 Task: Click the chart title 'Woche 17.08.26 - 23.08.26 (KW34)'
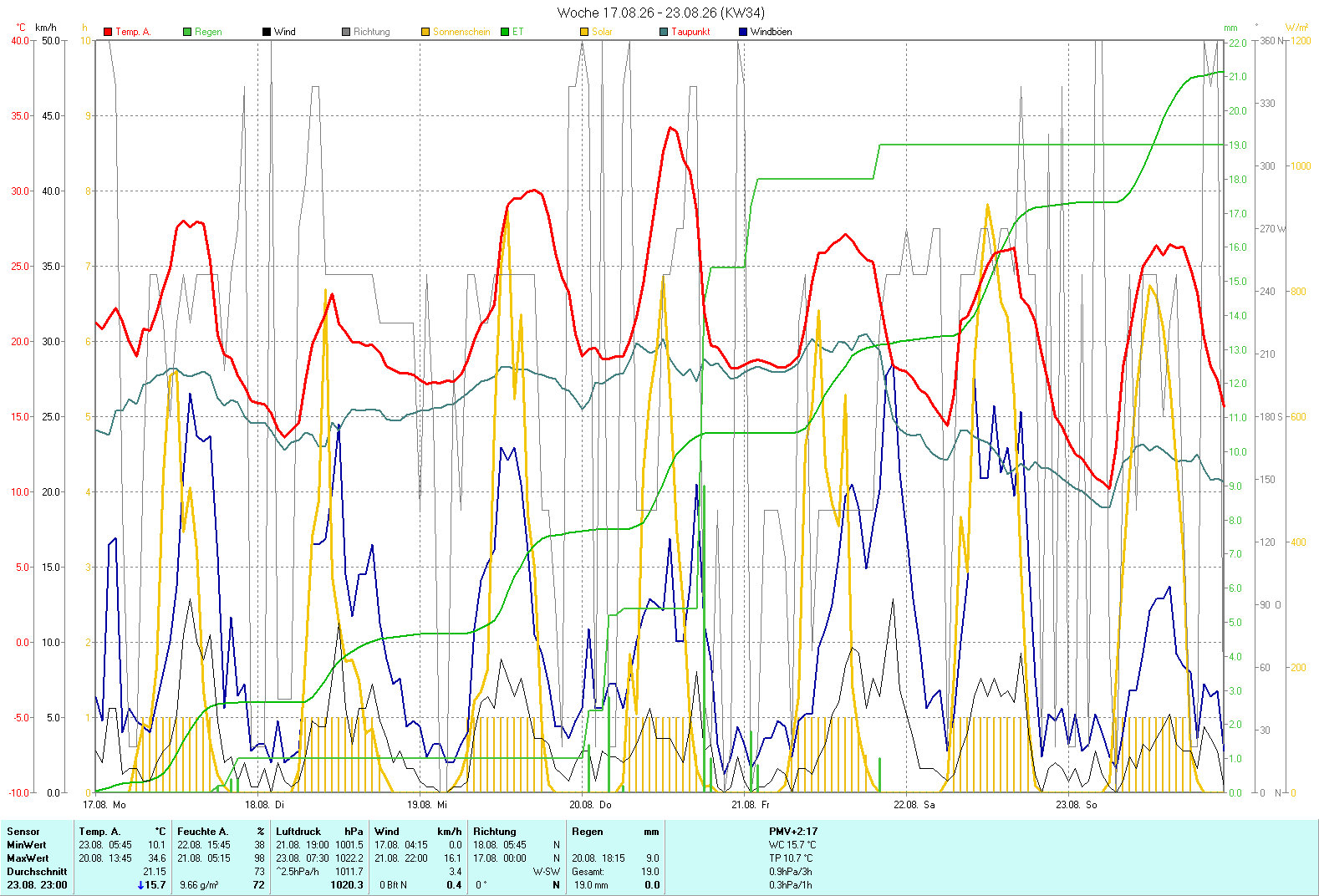tap(660, 13)
